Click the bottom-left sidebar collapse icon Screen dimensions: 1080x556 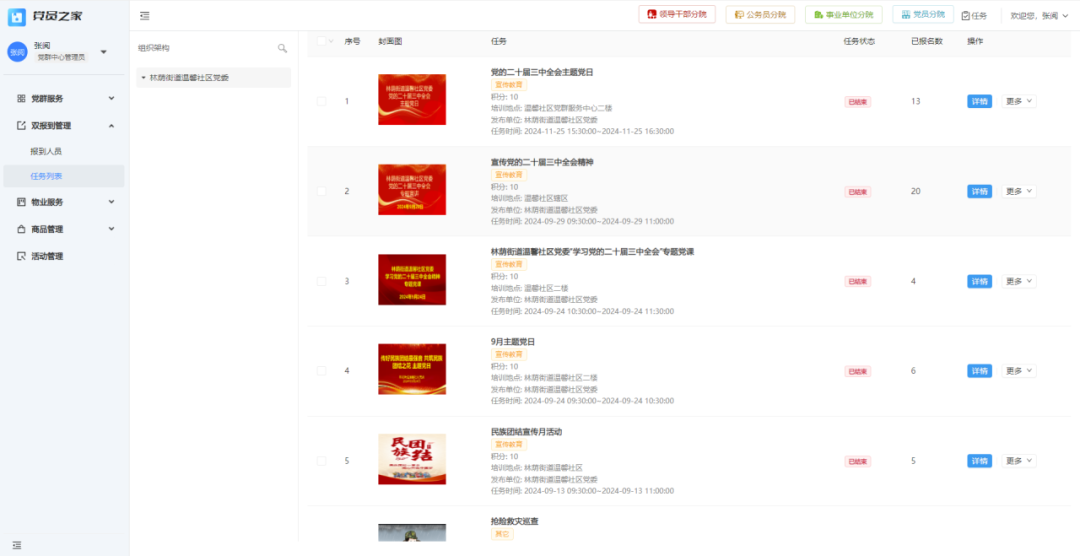coord(17,545)
